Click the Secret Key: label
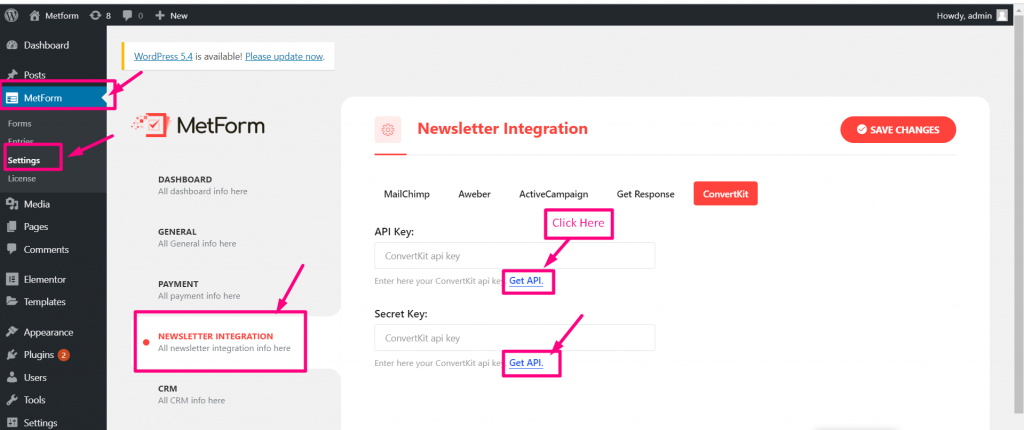This screenshot has height=430, width=1024. click(400, 314)
